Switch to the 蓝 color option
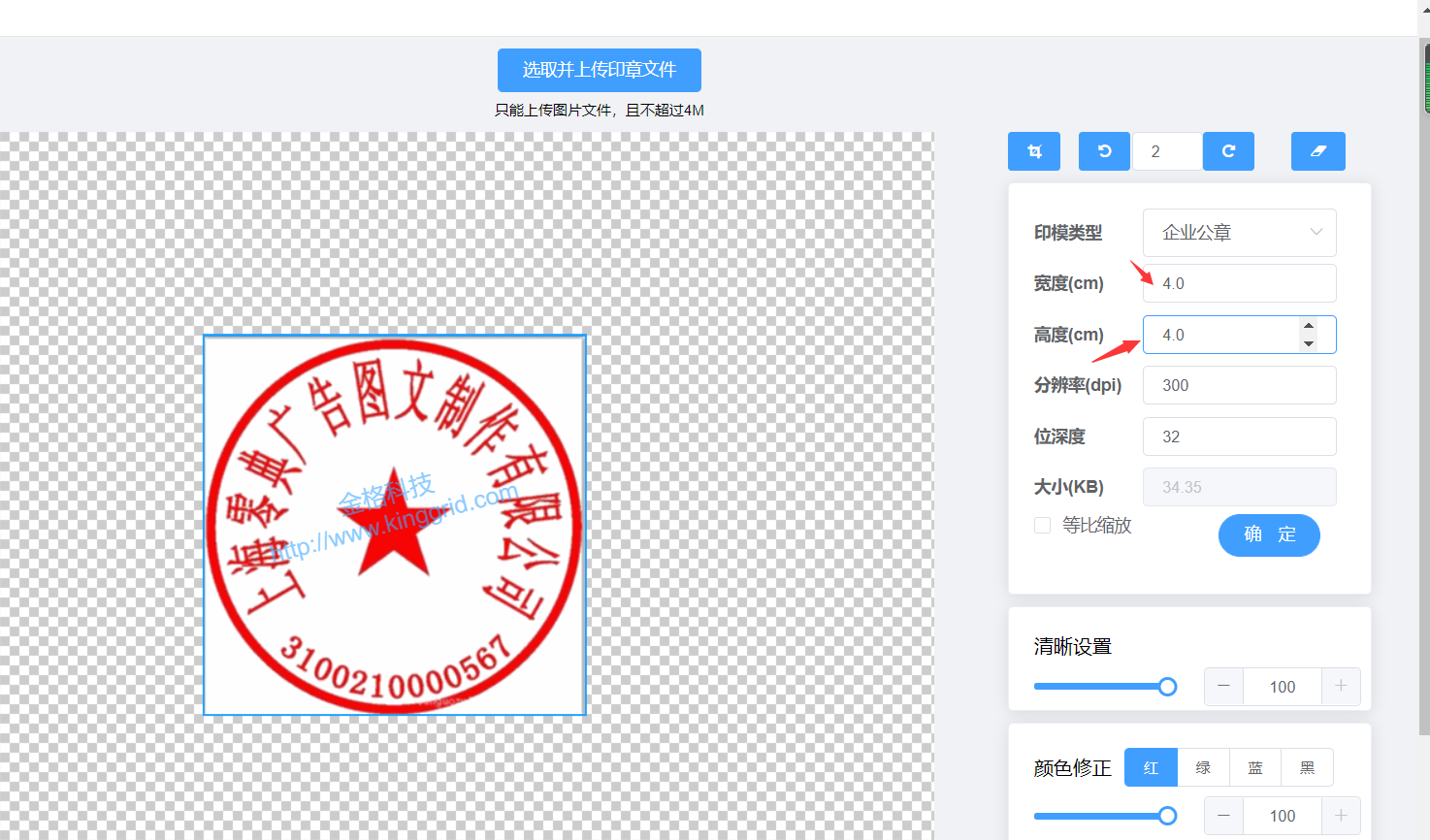The height and width of the screenshot is (840, 1430). pyautogui.click(x=1255, y=767)
